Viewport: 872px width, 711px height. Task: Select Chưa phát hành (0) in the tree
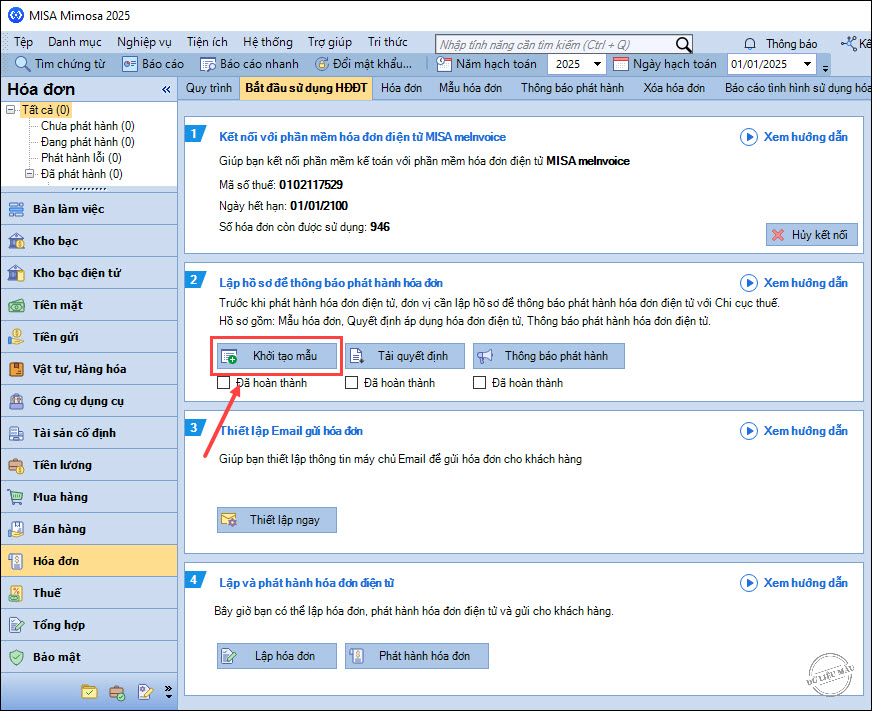tap(88, 126)
